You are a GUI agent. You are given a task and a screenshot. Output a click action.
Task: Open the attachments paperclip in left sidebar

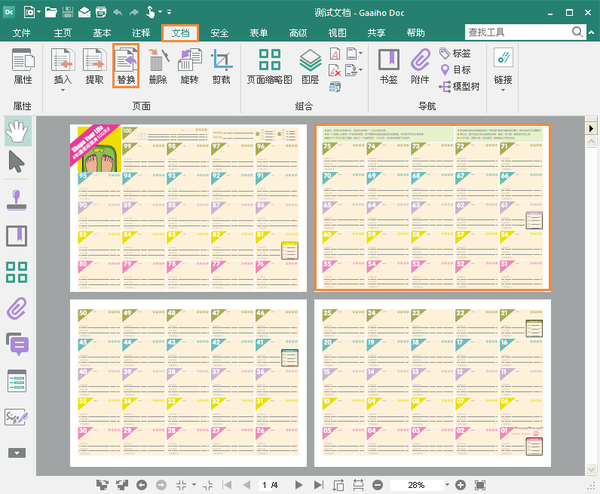17,308
